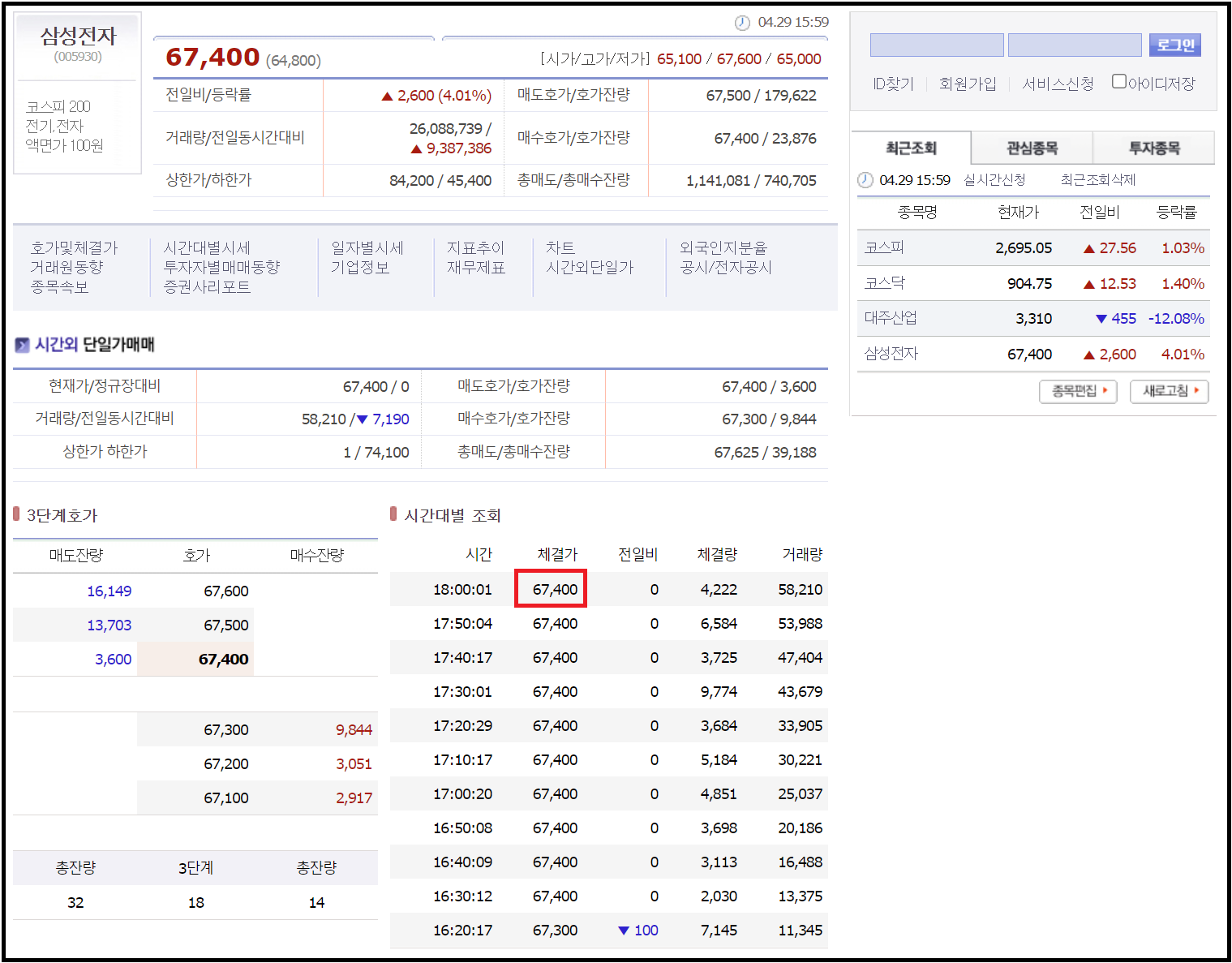Image resolution: width=1232 pixels, height=963 pixels.
Task: Click the 18:00:01 time entry
Action: (x=462, y=590)
